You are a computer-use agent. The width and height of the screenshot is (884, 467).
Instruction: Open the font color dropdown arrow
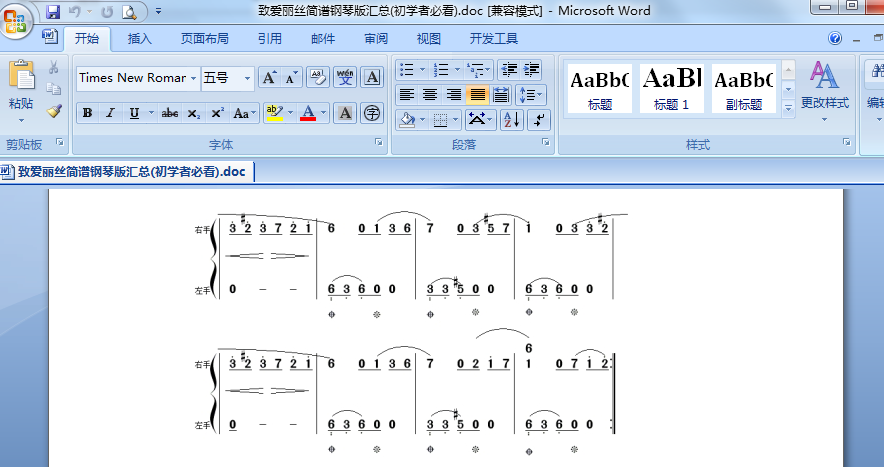(324, 113)
